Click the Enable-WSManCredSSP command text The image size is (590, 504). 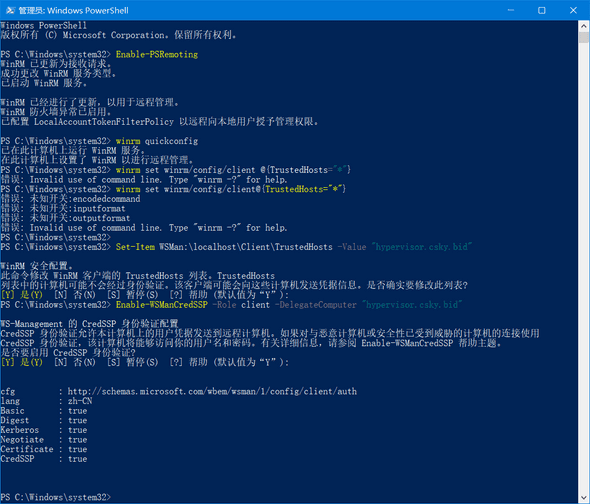(x=162, y=305)
